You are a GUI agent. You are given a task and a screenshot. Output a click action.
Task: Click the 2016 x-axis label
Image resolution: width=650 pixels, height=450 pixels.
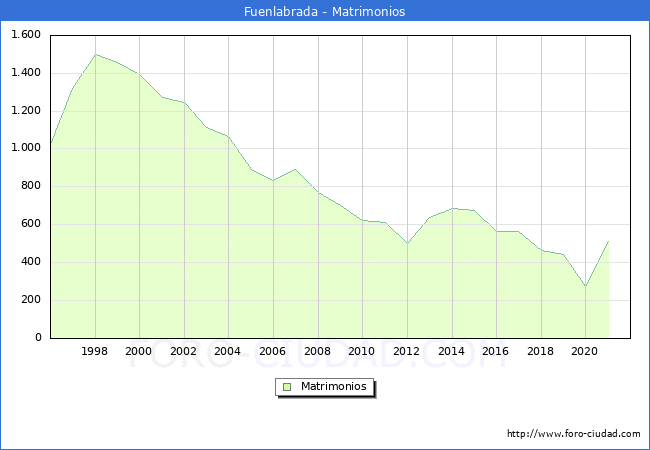click(495, 351)
